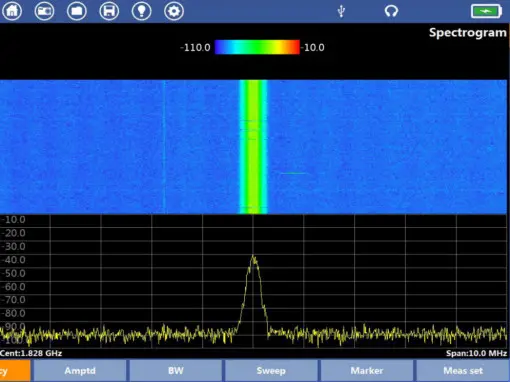The height and width of the screenshot is (382, 510).
Task: Open the radio mode icon
Action: coord(44,11)
